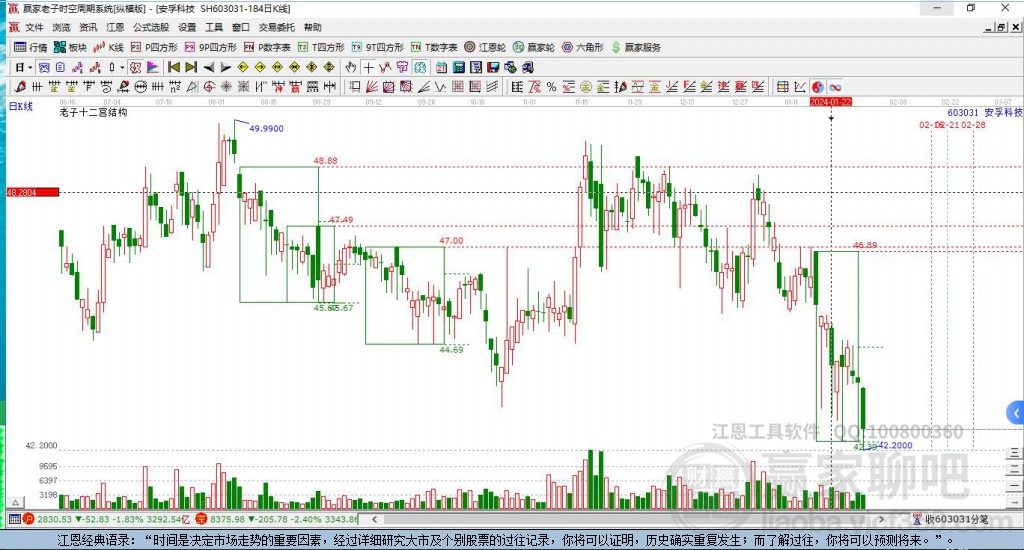Open the calendar date icon
This screenshot has width=1024, height=550.
tap(441, 67)
